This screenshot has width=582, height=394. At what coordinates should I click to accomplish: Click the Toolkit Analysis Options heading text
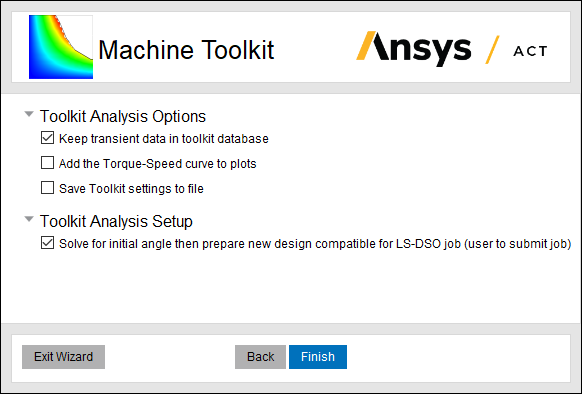click(123, 116)
